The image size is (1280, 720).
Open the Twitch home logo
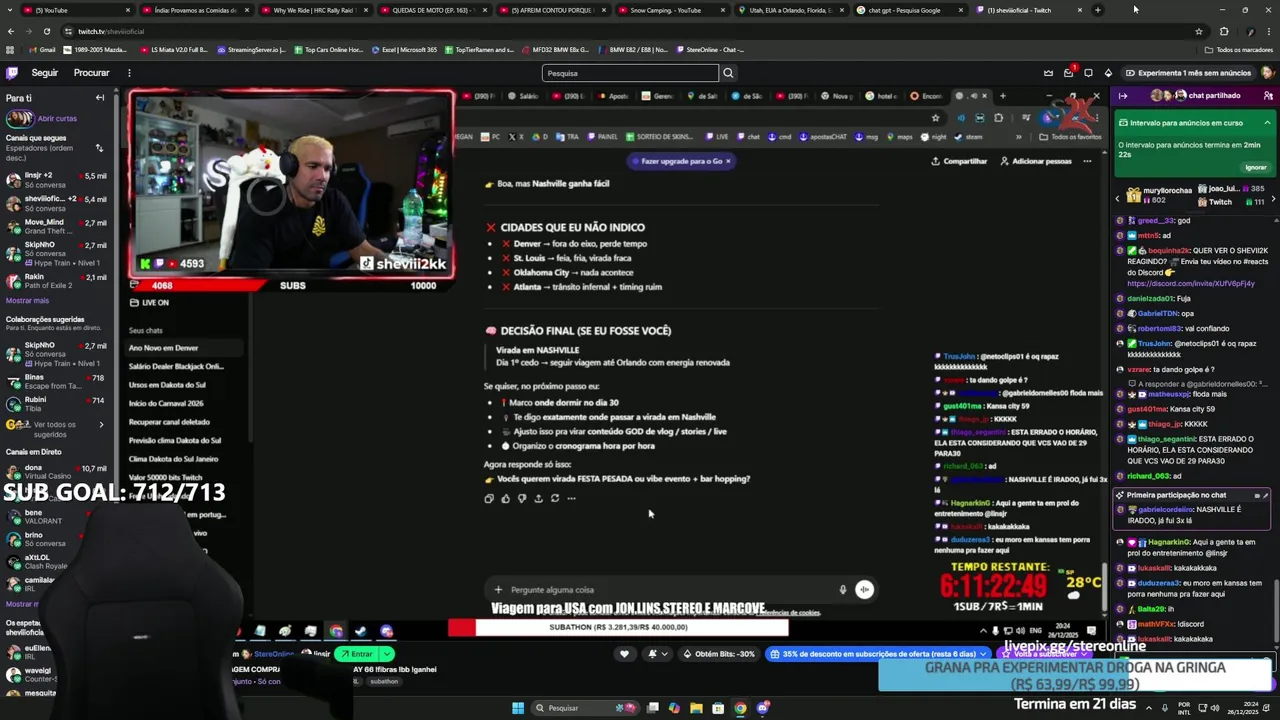(x=12, y=73)
